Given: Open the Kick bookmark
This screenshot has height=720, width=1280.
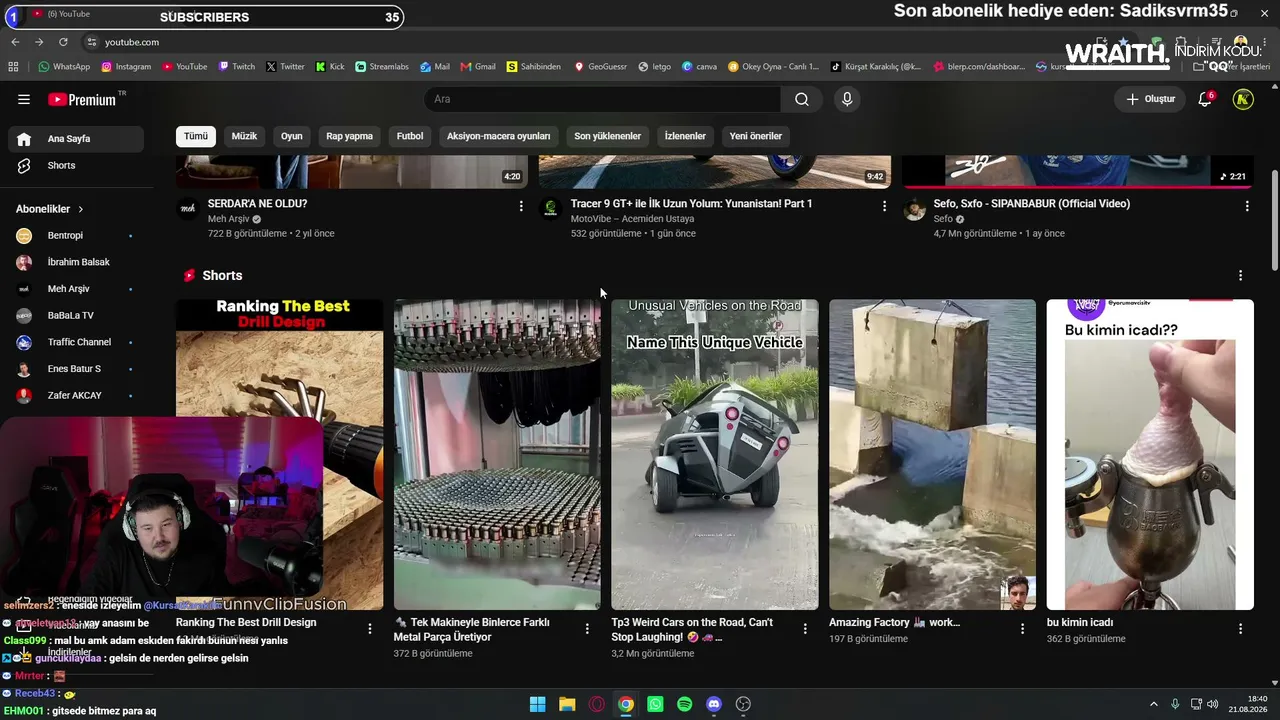Looking at the screenshot, I should coord(330,67).
